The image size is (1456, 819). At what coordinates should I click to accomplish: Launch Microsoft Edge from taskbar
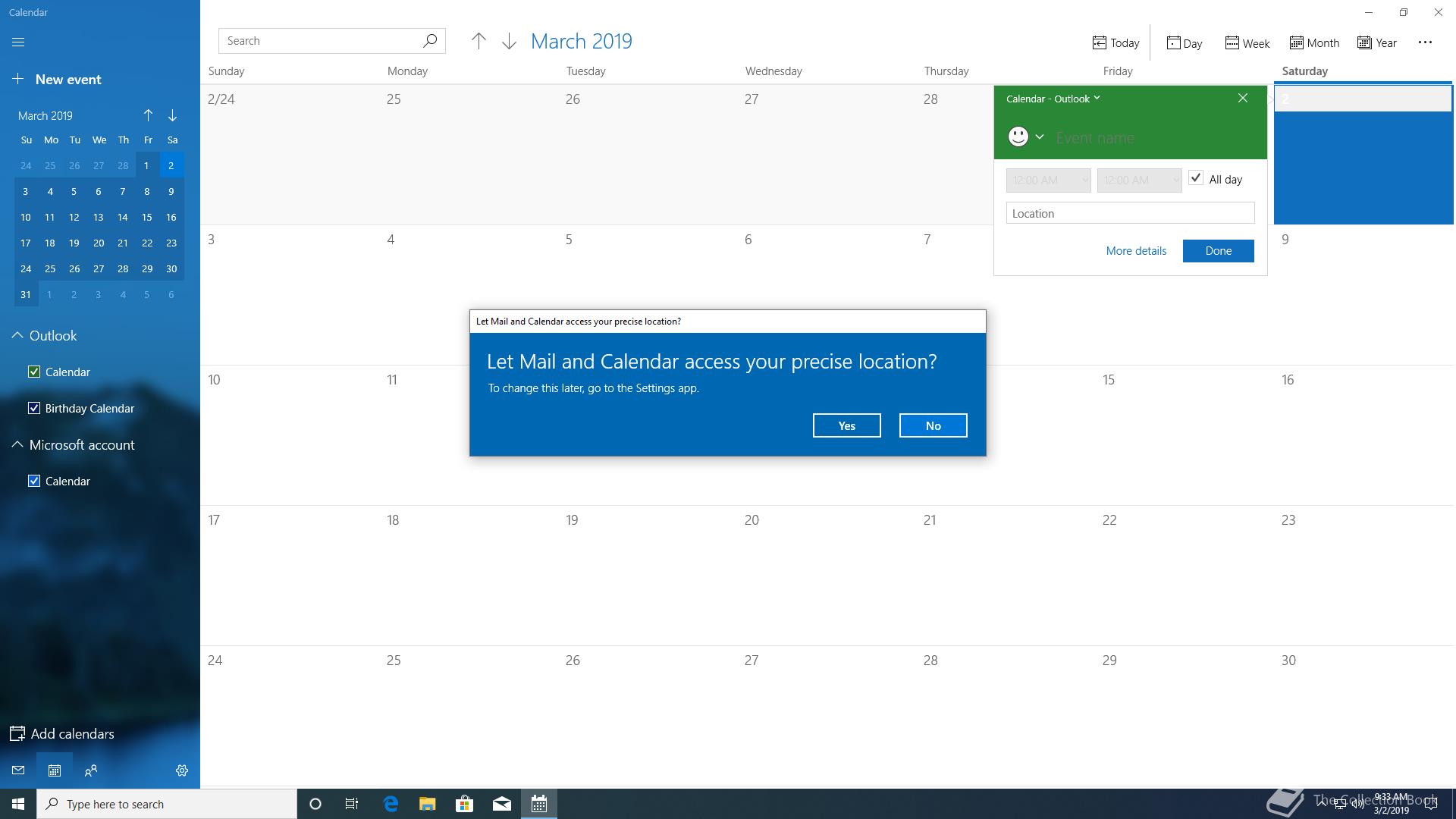pyautogui.click(x=391, y=804)
